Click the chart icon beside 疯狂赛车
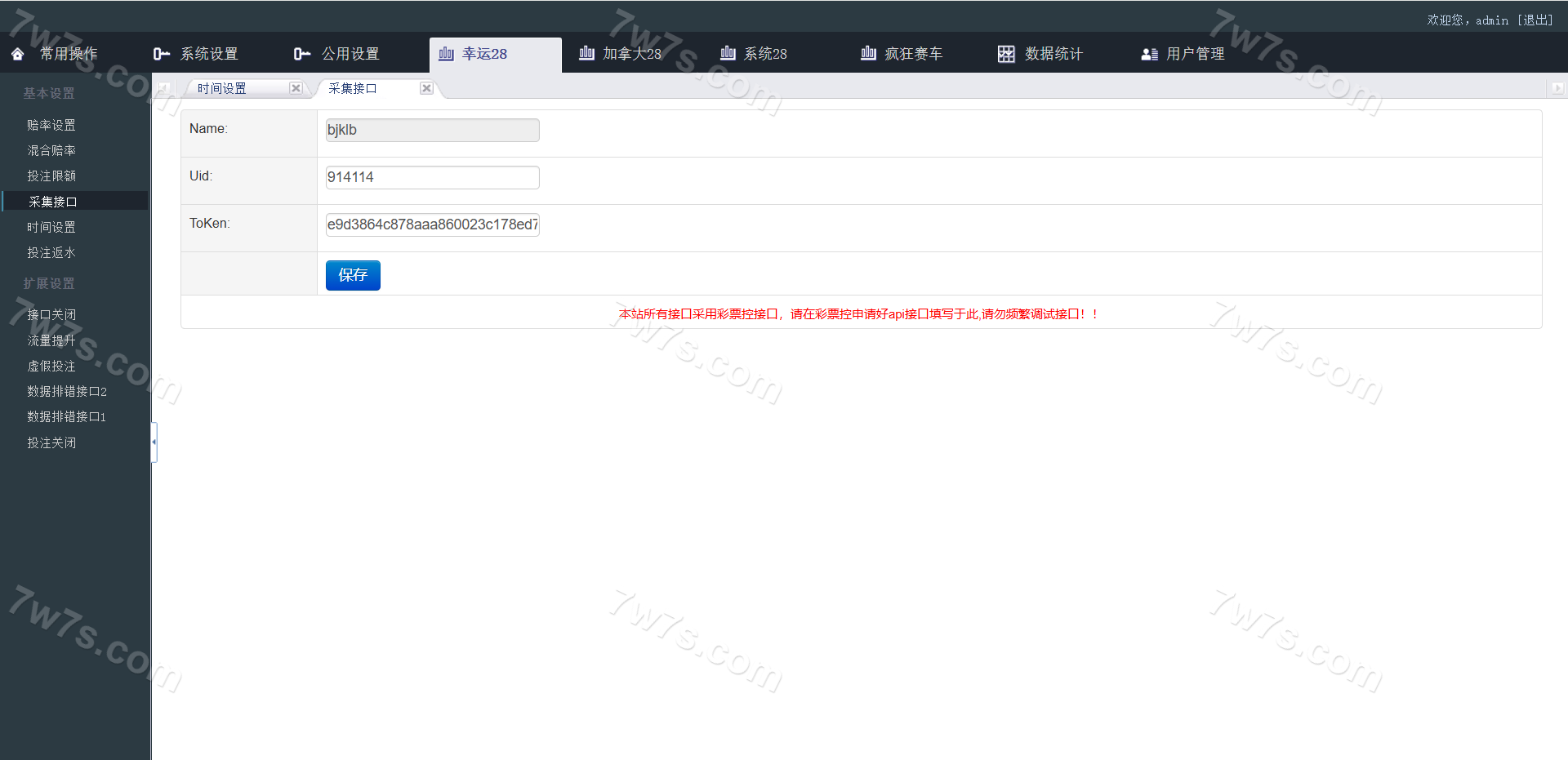This screenshot has width=1568, height=760. tap(868, 54)
